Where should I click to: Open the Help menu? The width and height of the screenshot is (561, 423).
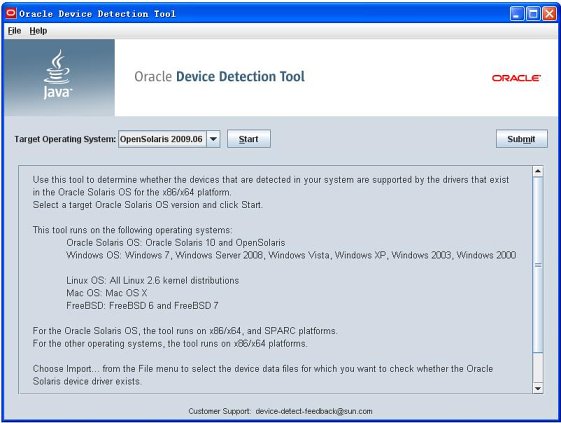tap(38, 31)
